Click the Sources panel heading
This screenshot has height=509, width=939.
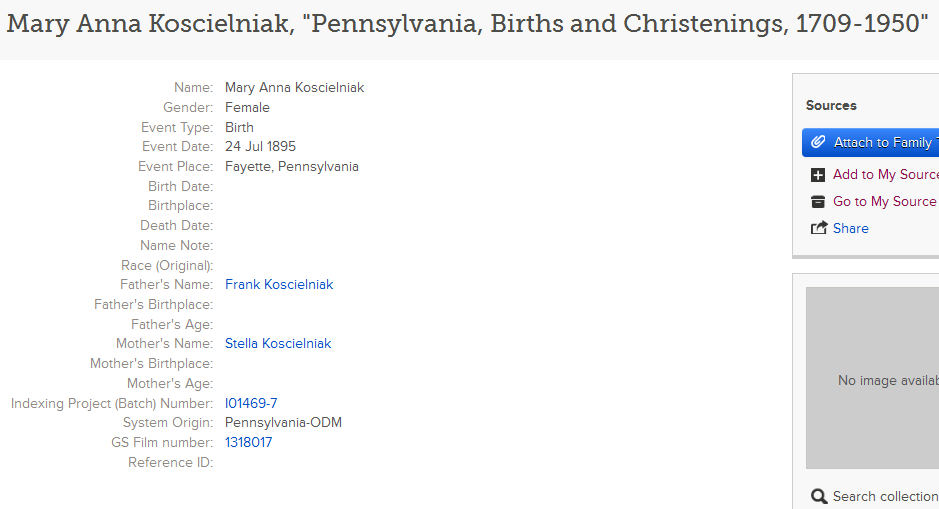(x=831, y=106)
